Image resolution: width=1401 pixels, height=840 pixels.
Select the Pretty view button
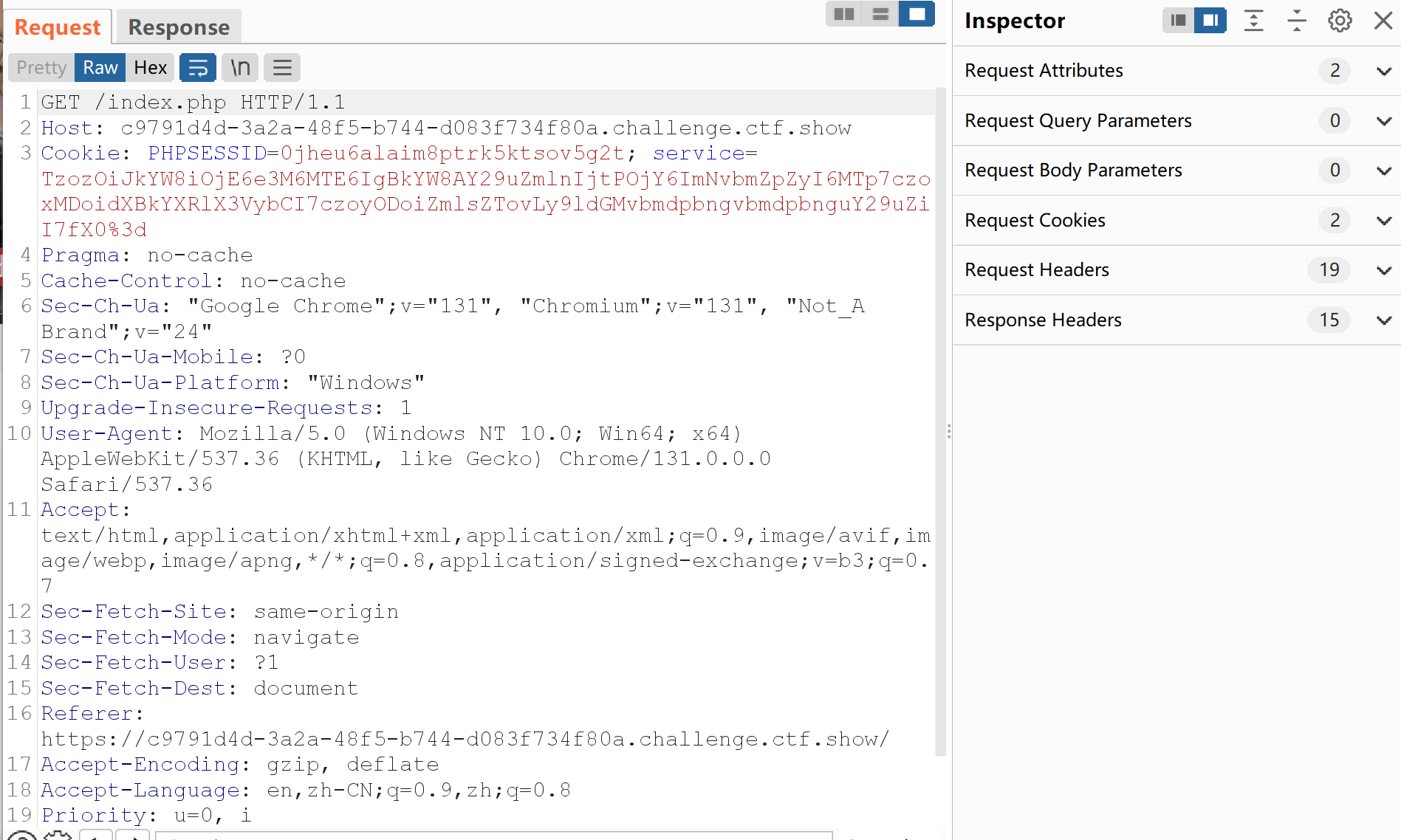(41, 68)
